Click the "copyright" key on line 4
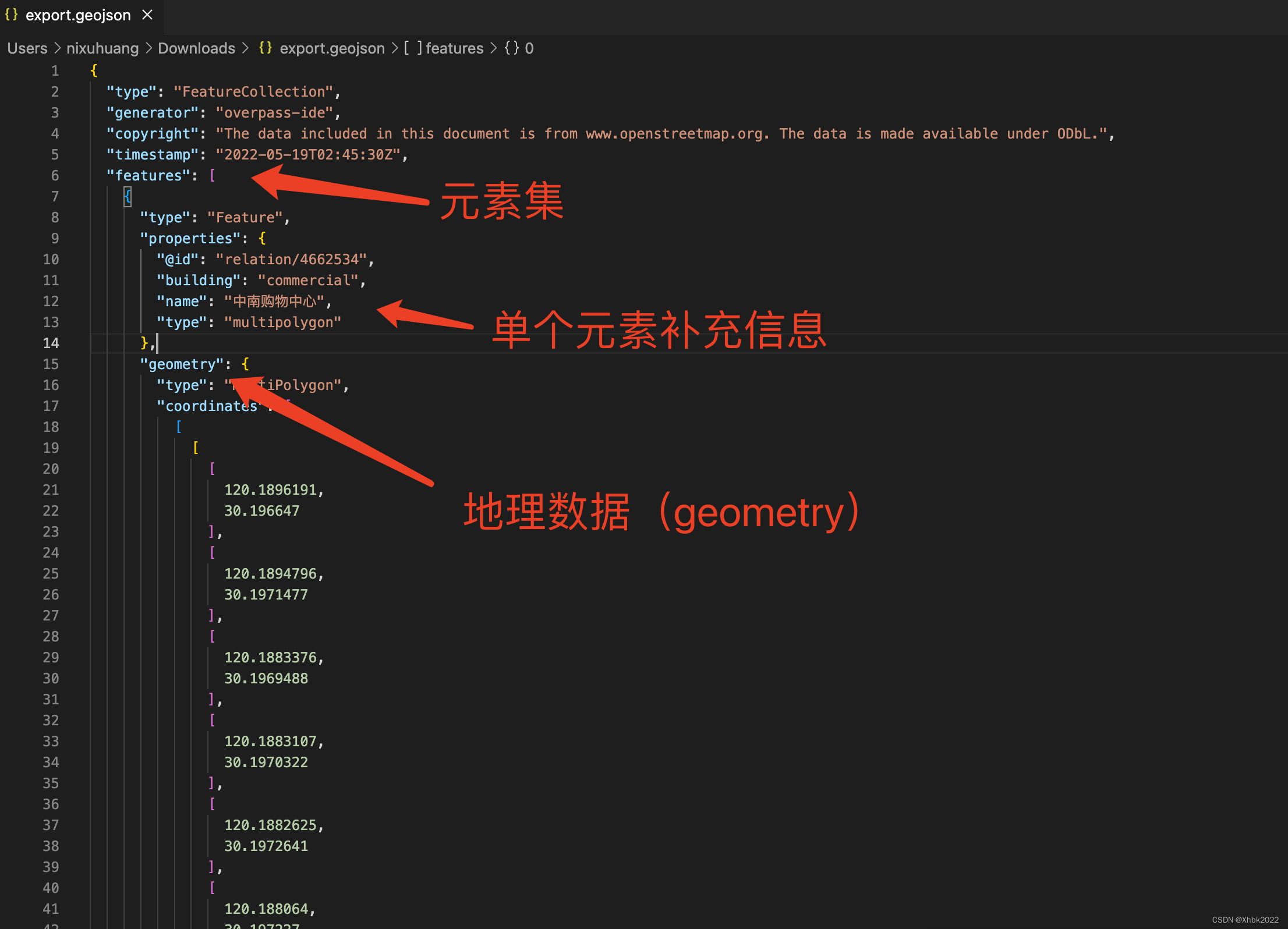The width and height of the screenshot is (1288, 929). tap(153, 134)
